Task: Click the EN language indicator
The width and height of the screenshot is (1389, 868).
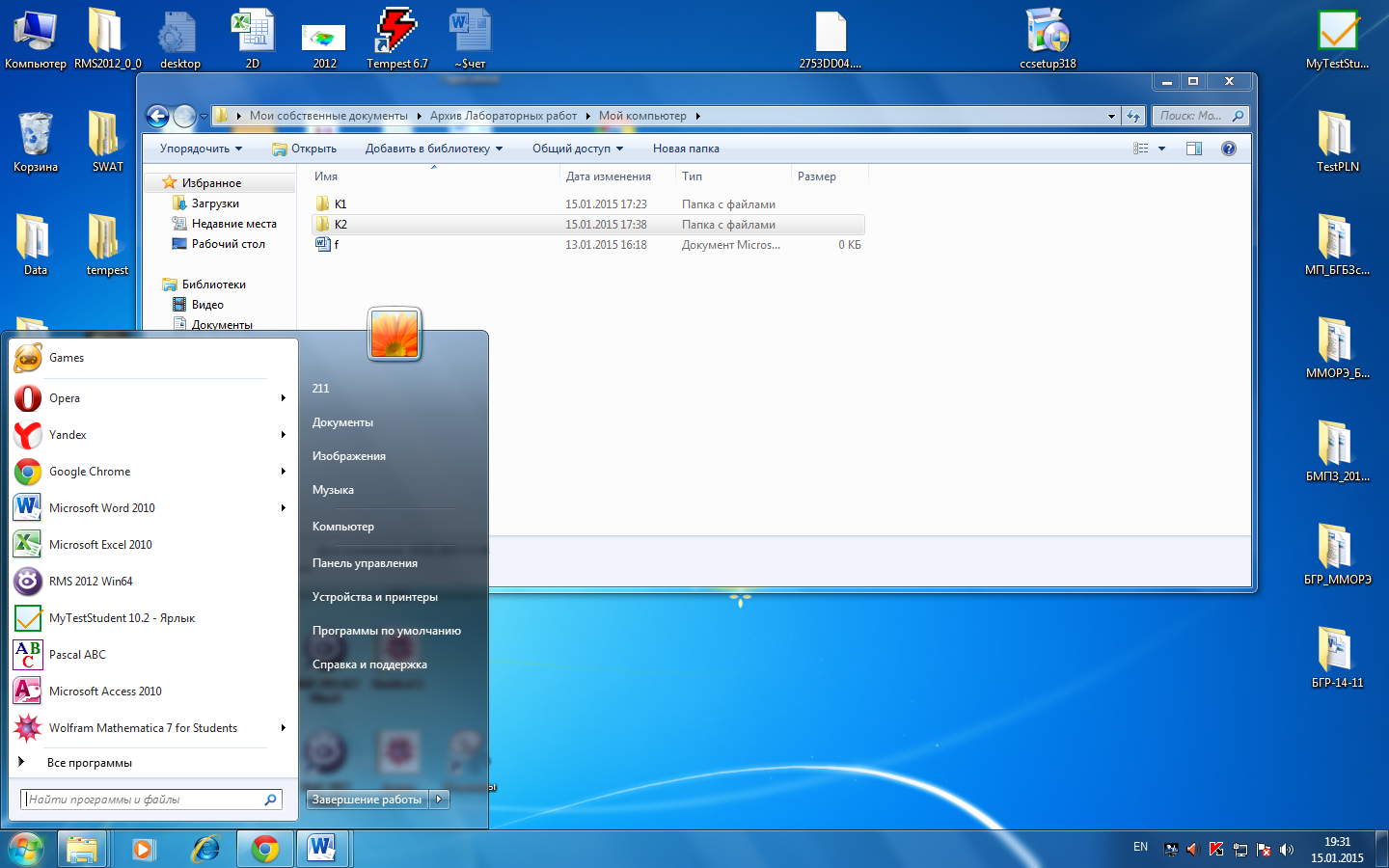Action: pyautogui.click(x=1140, y=847)
